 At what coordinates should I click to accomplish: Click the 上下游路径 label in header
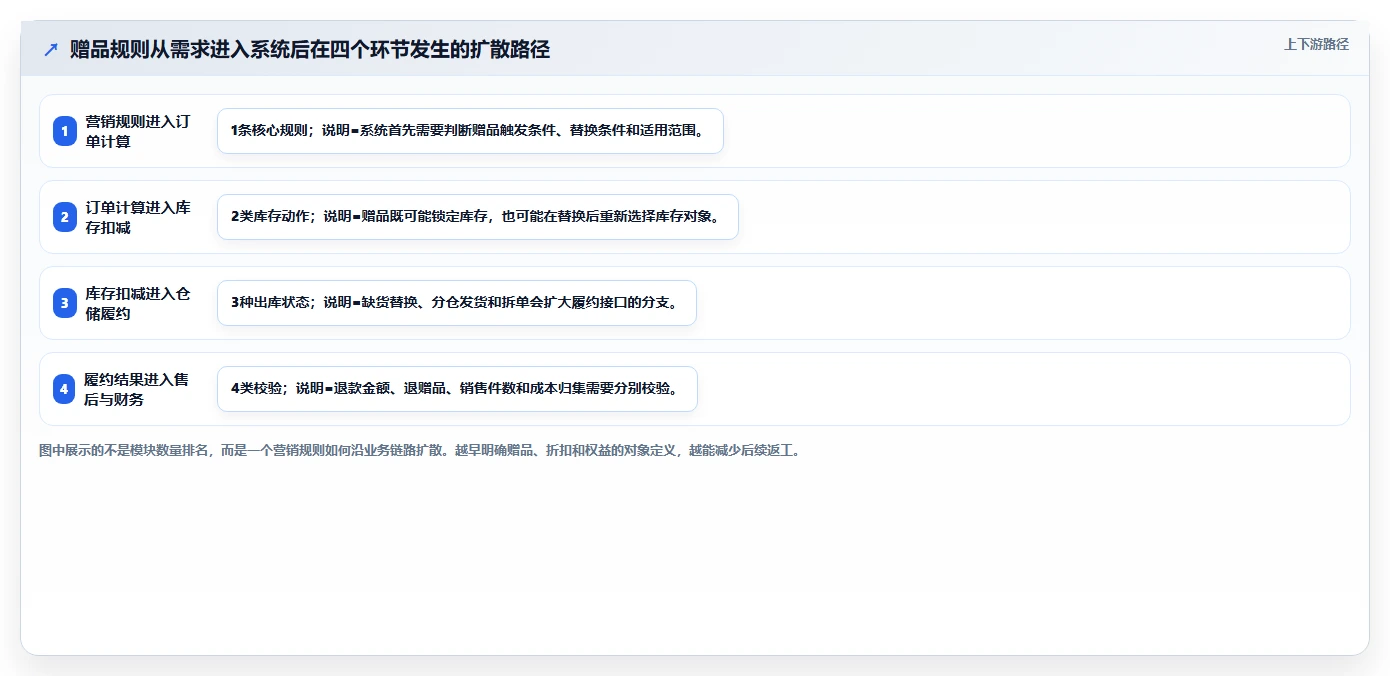point(1316,44)
